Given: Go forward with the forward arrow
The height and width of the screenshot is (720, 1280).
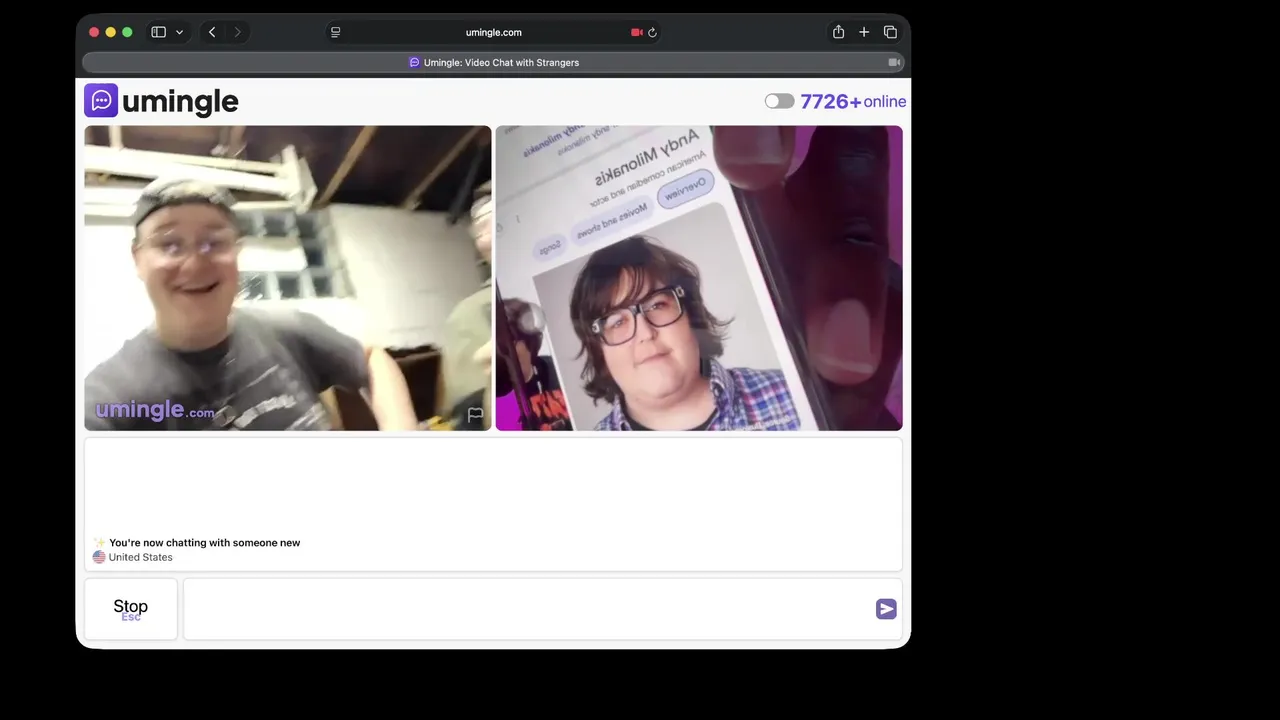Looking at the screenshot, I should coord(237,32).
